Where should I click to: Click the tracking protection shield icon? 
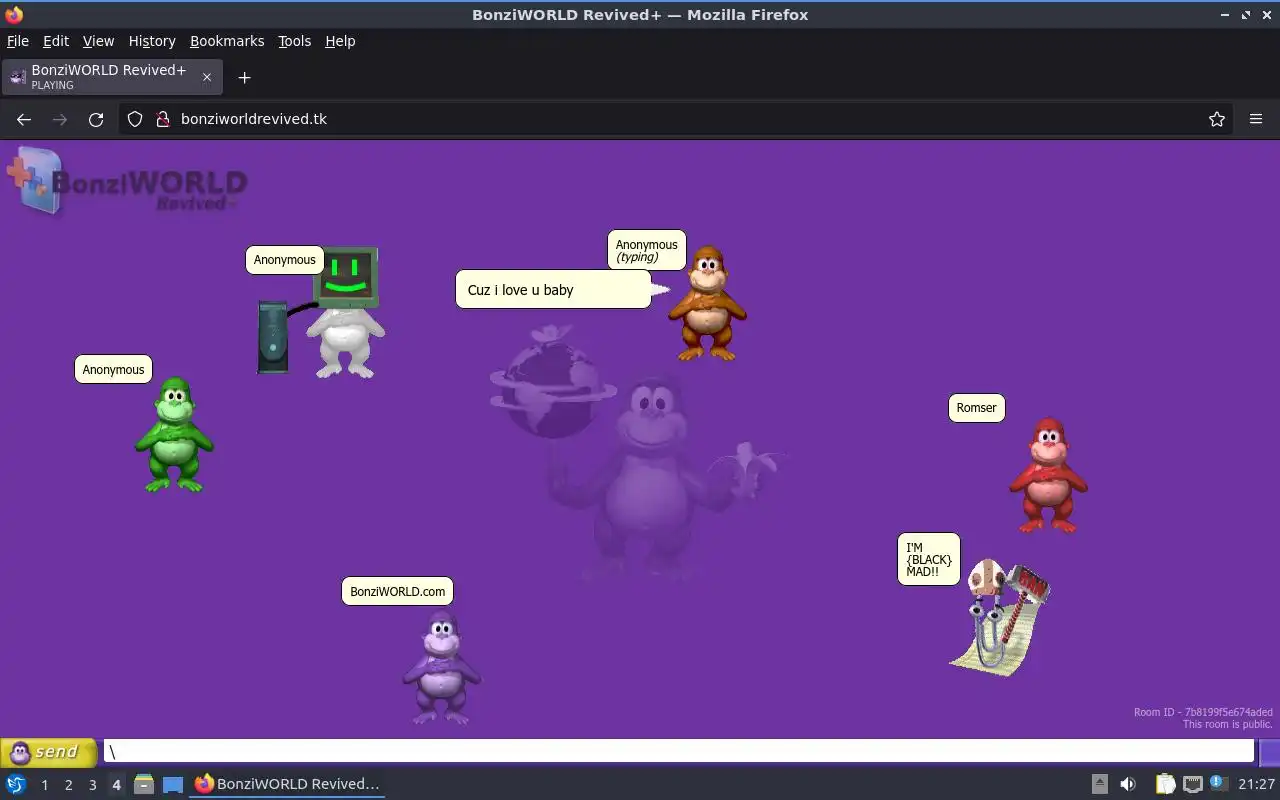tap(135, 119)
